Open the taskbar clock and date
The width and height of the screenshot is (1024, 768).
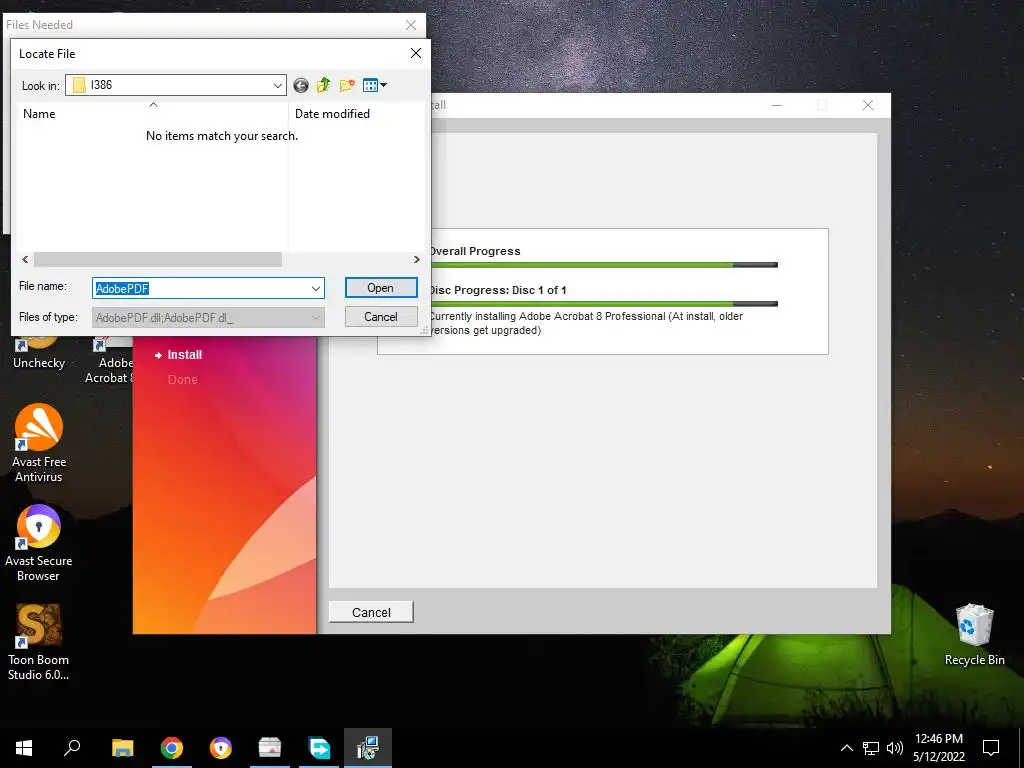coord(939,748)
